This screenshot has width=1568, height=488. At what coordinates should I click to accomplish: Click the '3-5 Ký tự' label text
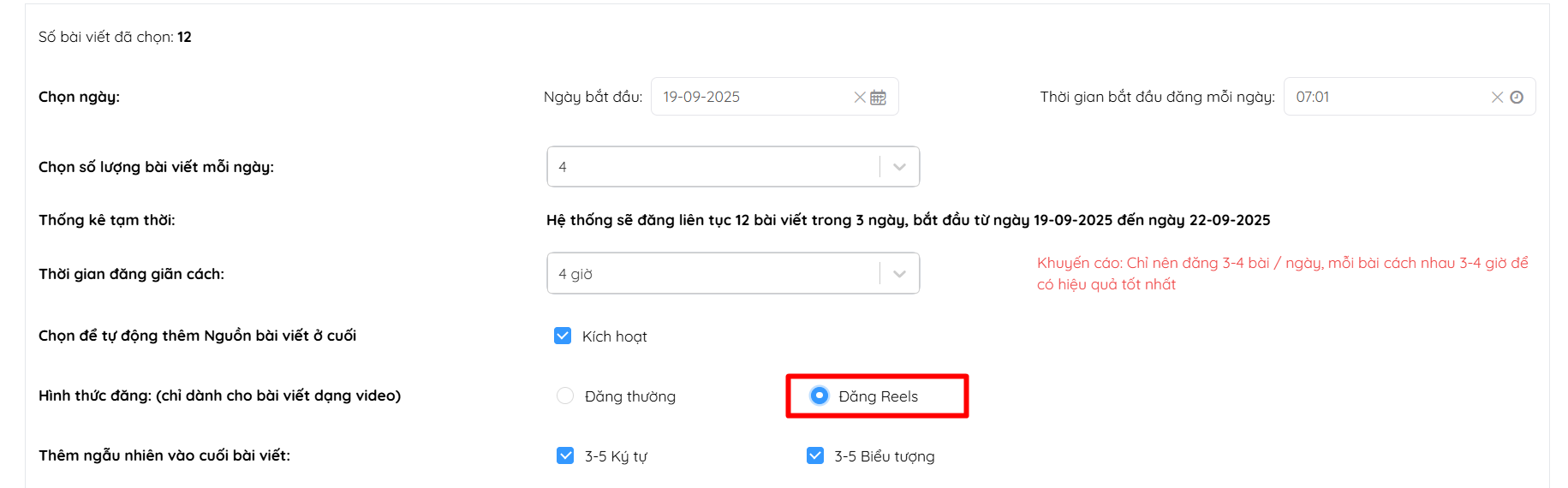[616, 456]
